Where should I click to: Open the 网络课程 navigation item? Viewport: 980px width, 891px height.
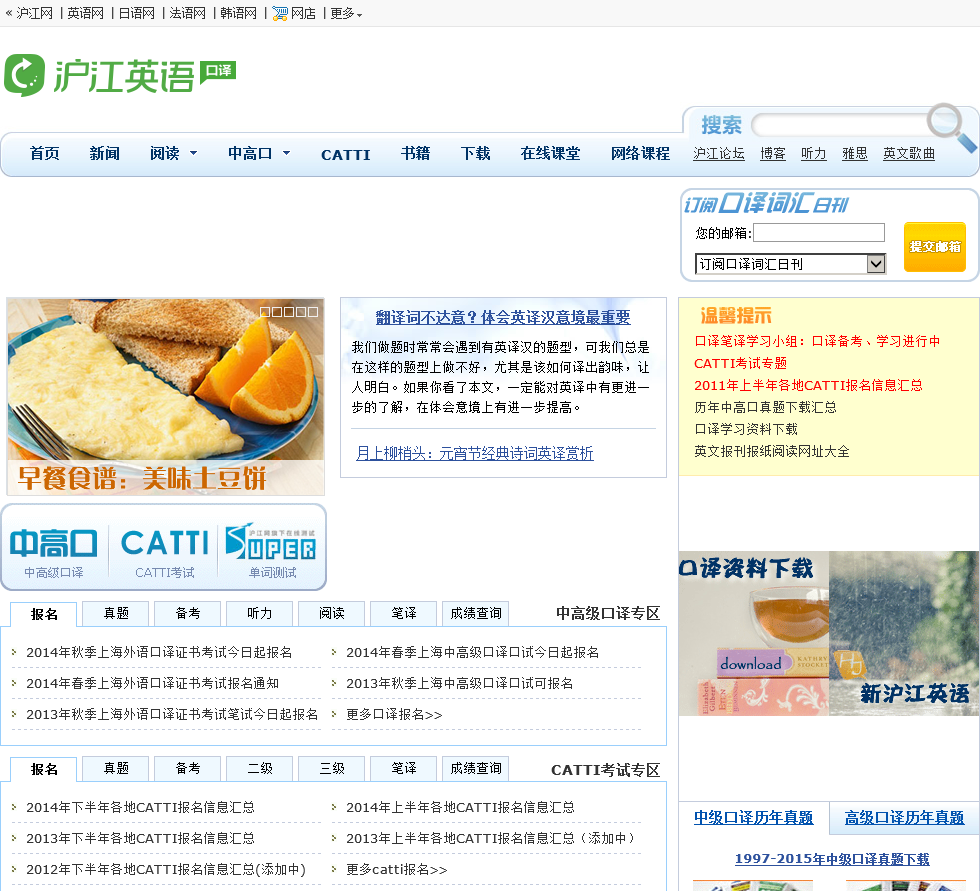[640, 153]
